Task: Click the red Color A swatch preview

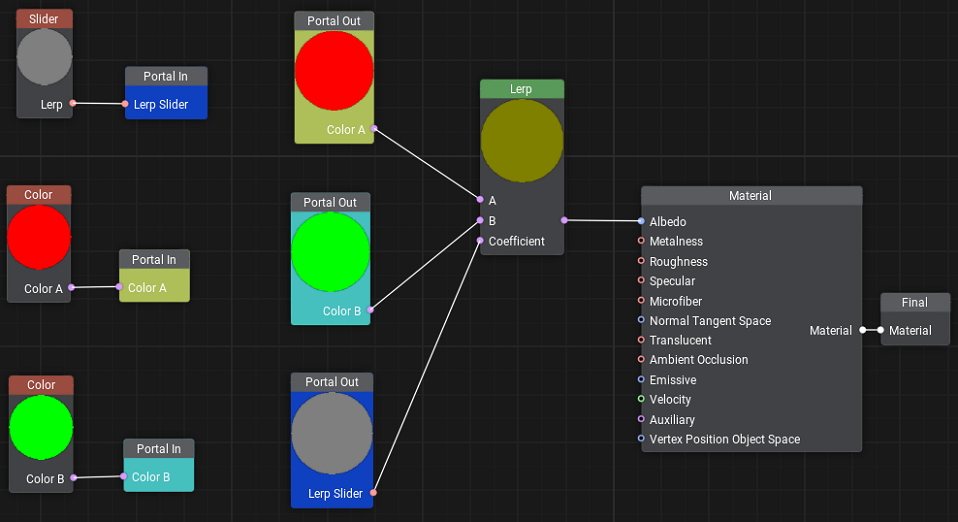Action: 39,238
